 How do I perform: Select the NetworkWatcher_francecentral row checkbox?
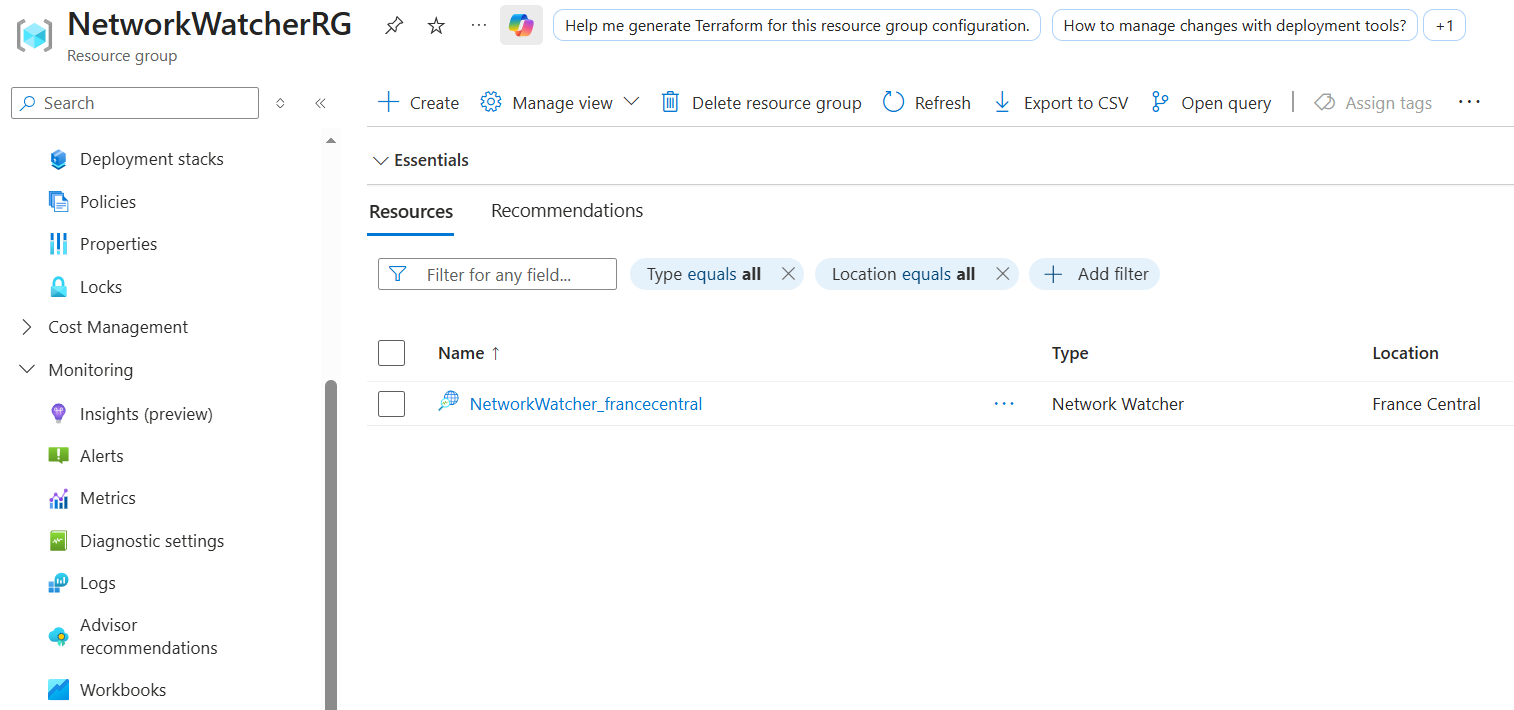(391, 404)
